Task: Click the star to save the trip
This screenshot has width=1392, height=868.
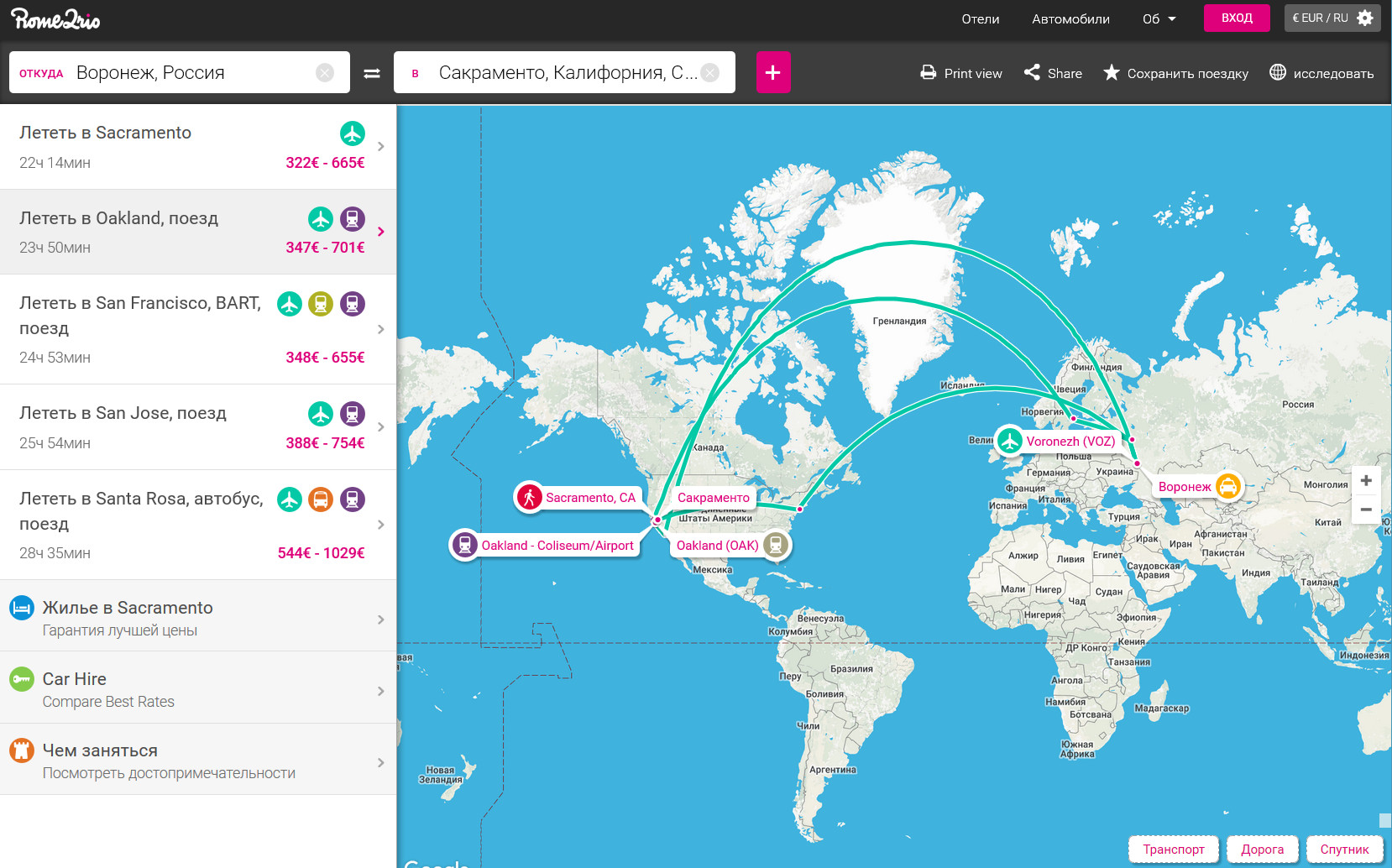Action: (1111, 73)
